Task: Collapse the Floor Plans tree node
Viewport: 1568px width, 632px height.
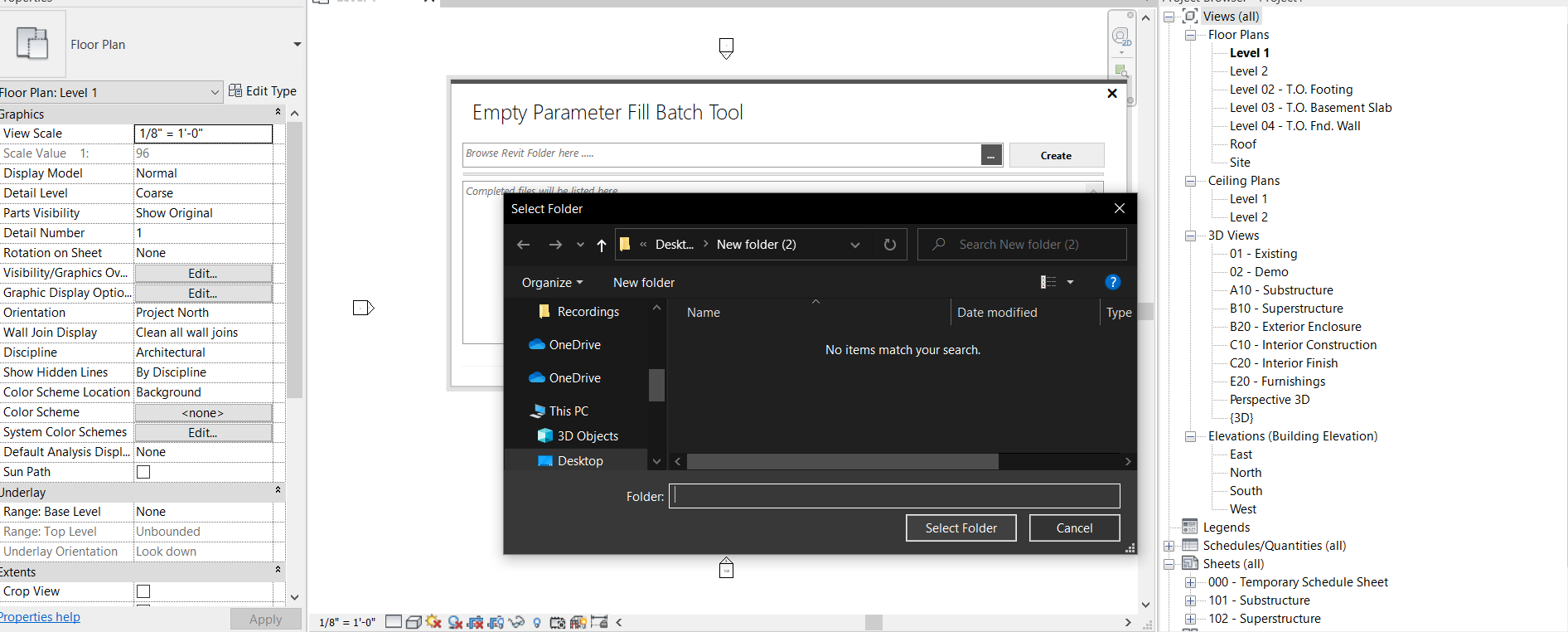Action: (x=1190, y=35)
